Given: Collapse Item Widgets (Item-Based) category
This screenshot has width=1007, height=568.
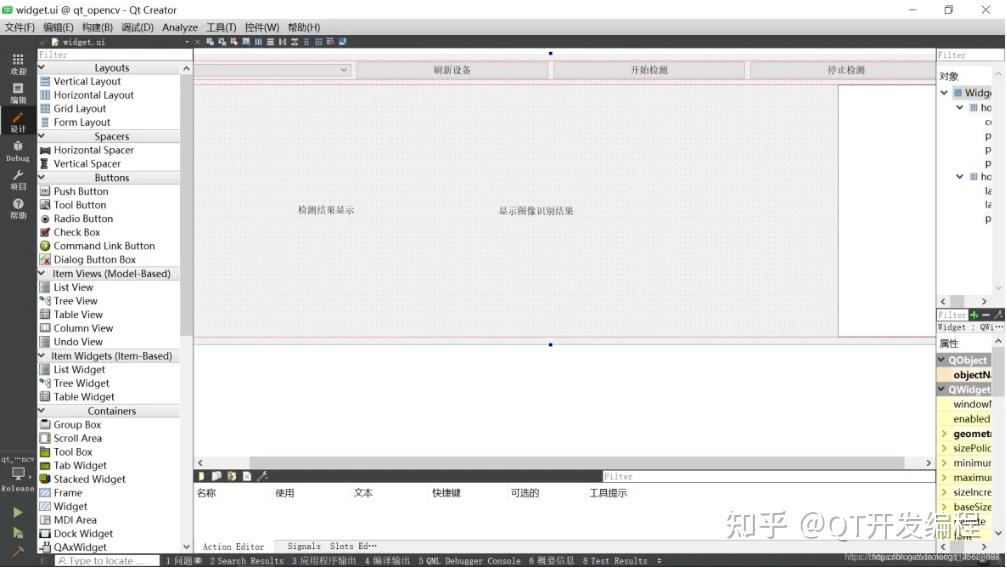Looking at the screenshot, I should point(42,355).
